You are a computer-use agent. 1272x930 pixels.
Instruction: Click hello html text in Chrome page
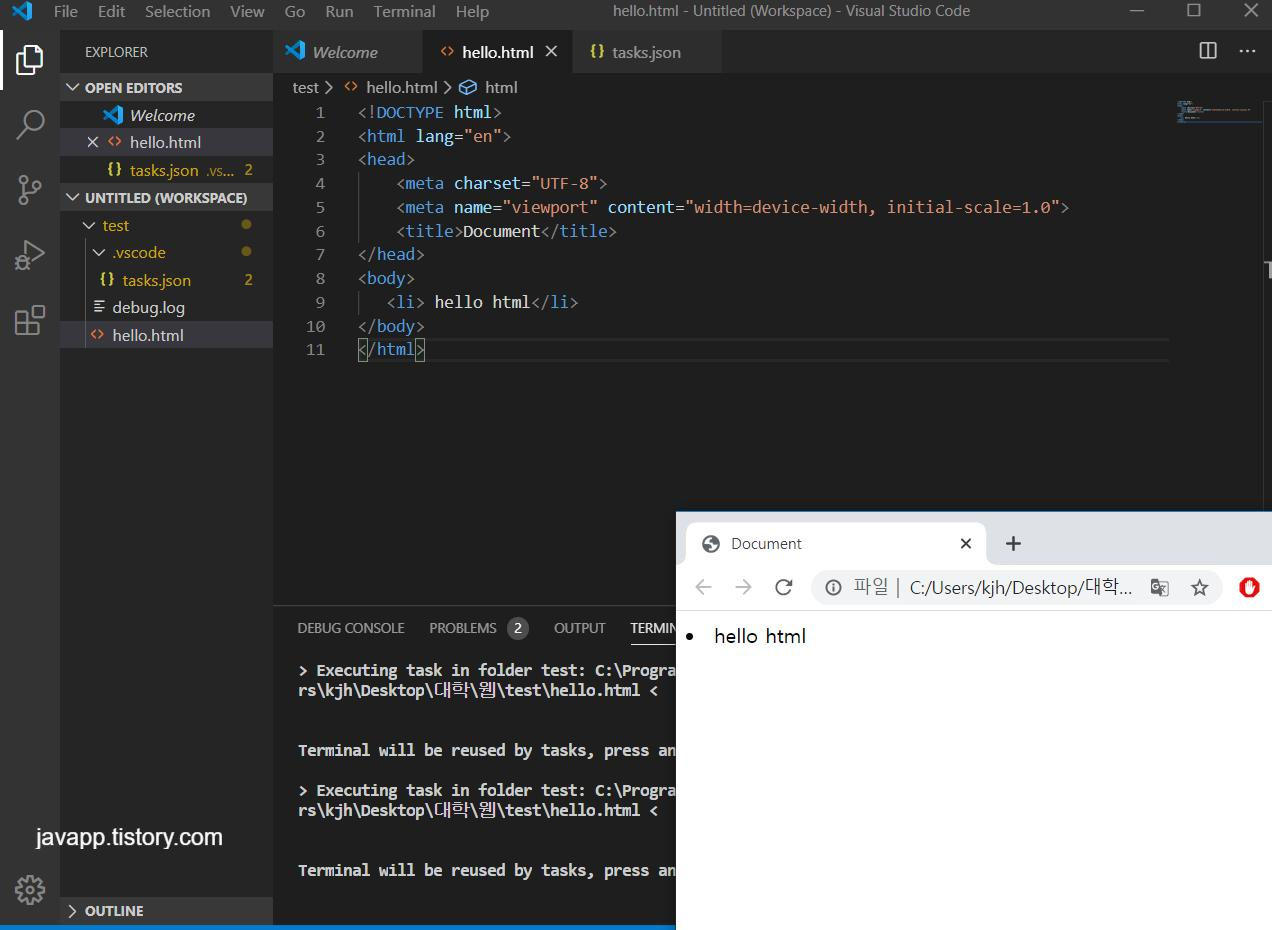760,636
